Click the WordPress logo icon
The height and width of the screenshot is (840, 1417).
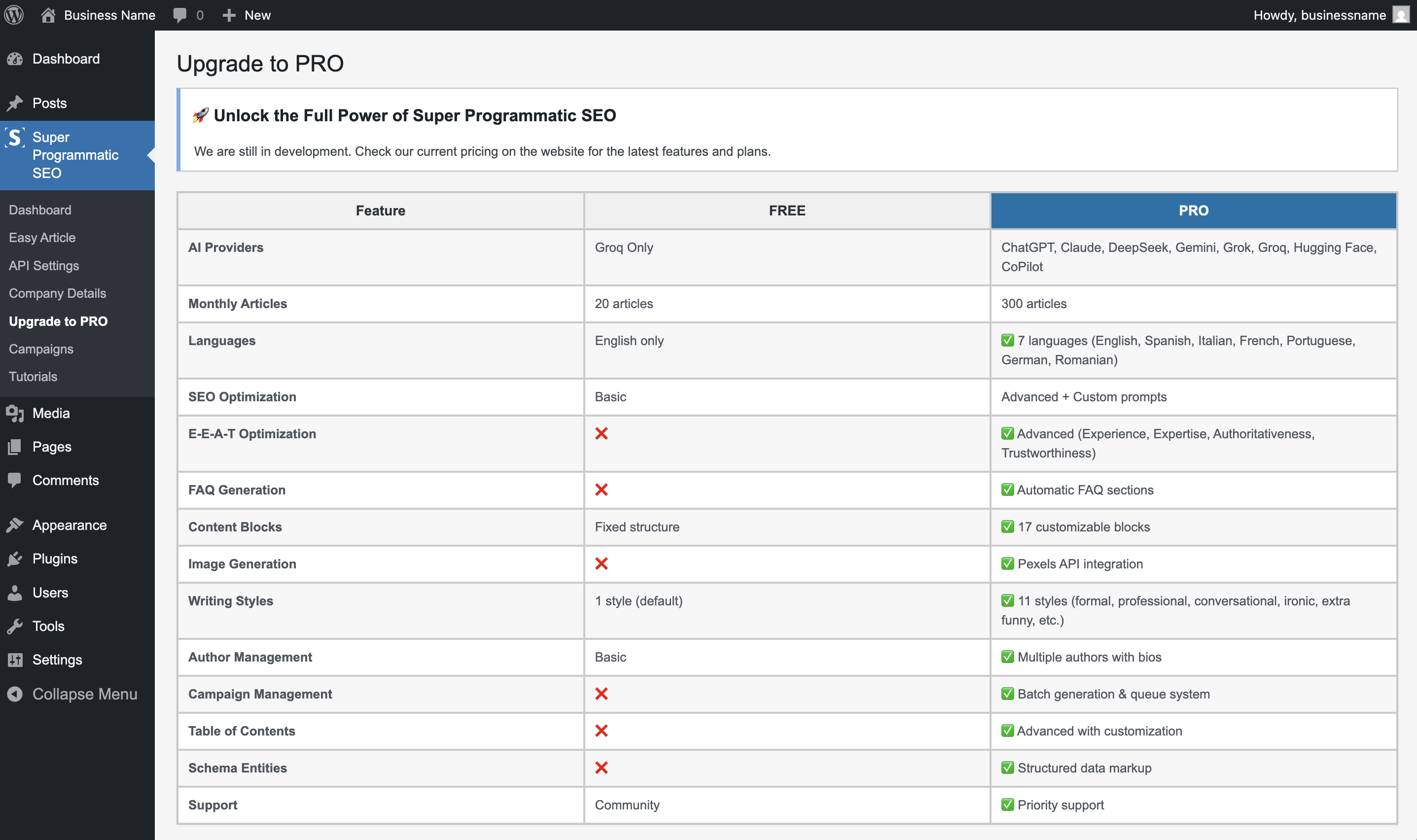[x=14, y=15]
